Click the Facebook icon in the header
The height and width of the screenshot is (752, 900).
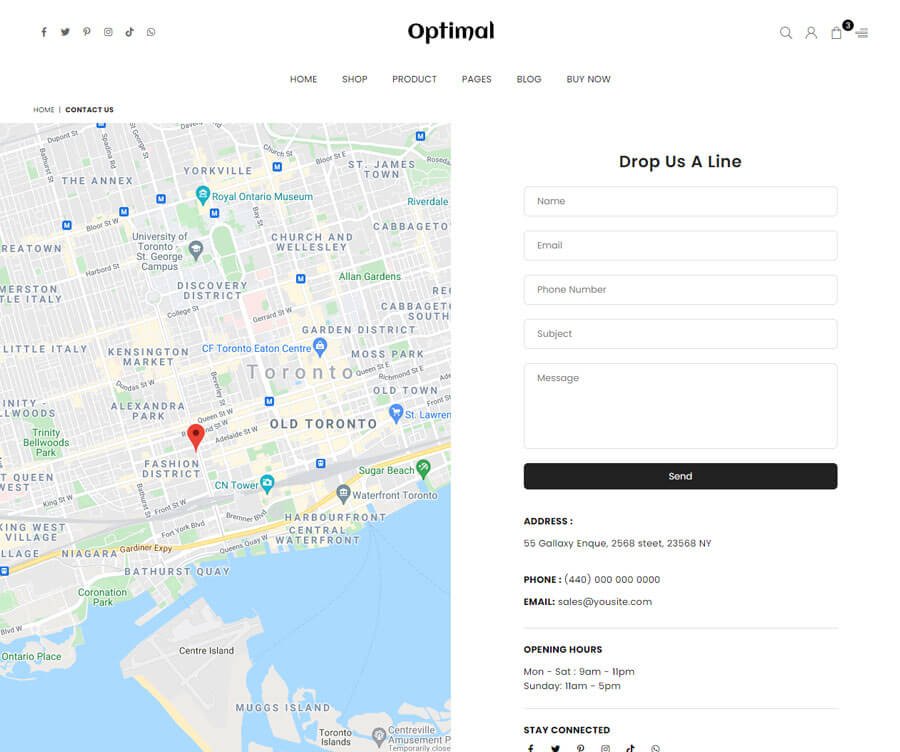pyautogui.click(x=44, y=32)
